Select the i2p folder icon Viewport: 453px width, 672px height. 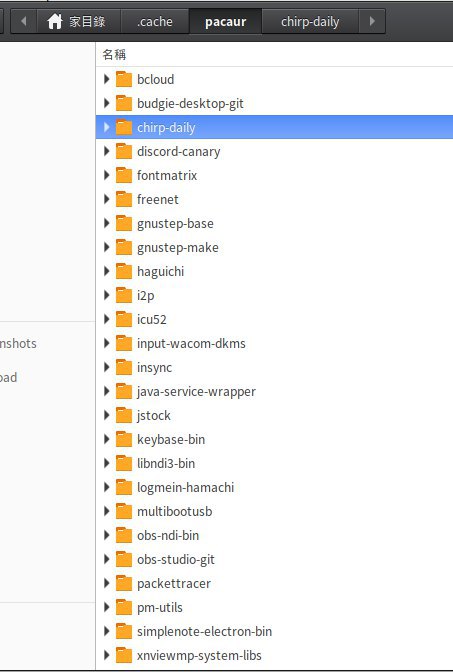tap(124, 295)
